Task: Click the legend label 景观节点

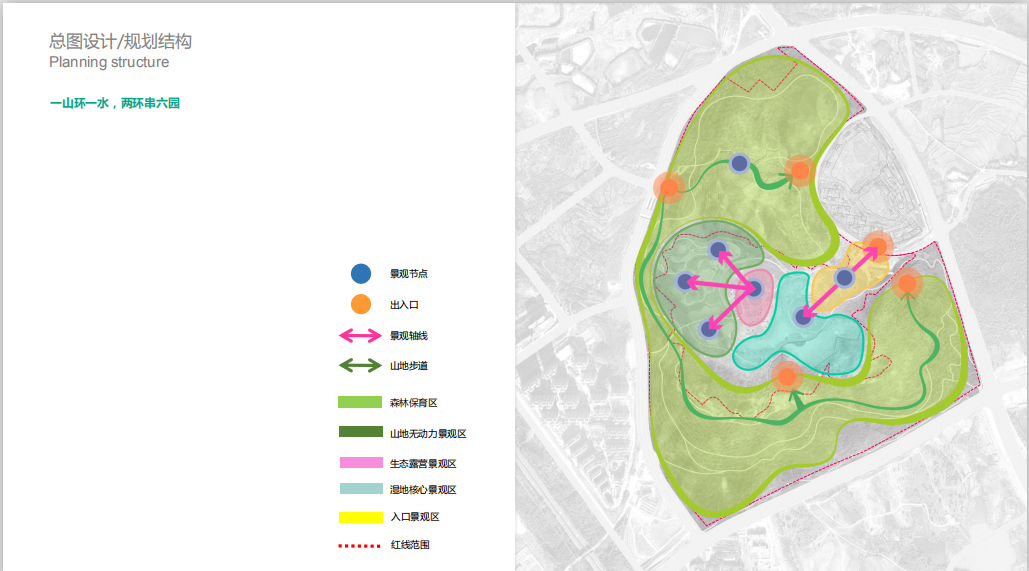Action: [409, 274]
